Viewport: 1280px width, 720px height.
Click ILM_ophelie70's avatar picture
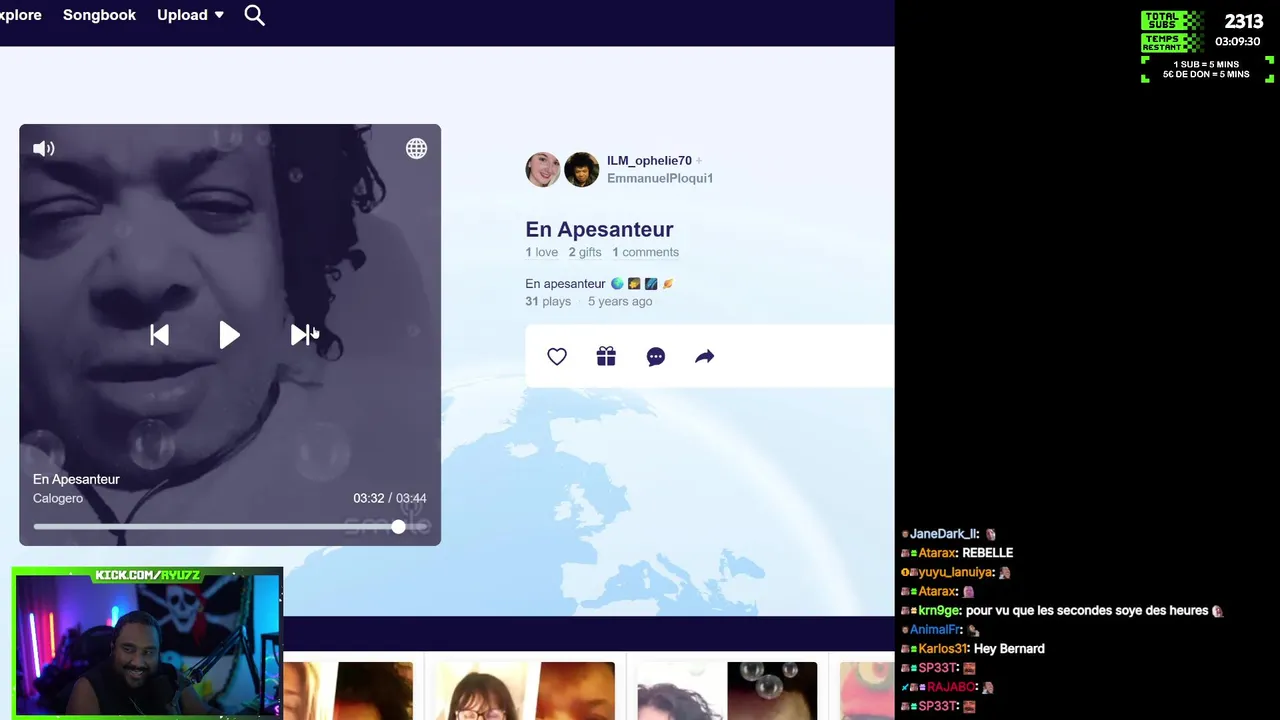(x=543, y=170)
